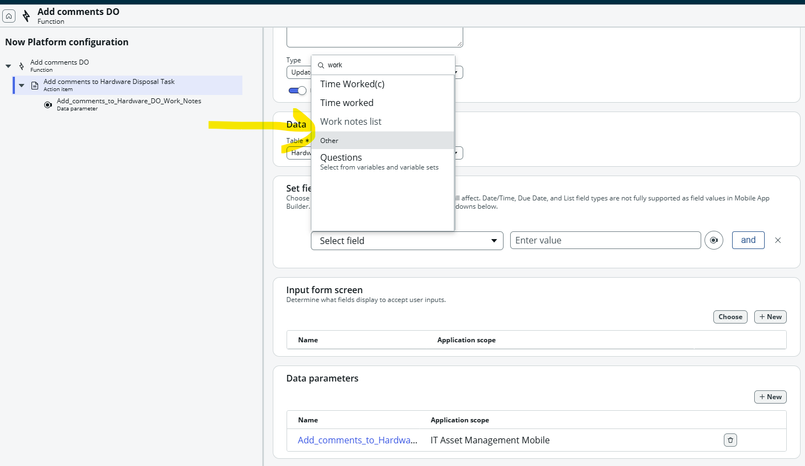Remove the set field row with X
Viewport: 805px width, 466px height.
pos(778,240)
